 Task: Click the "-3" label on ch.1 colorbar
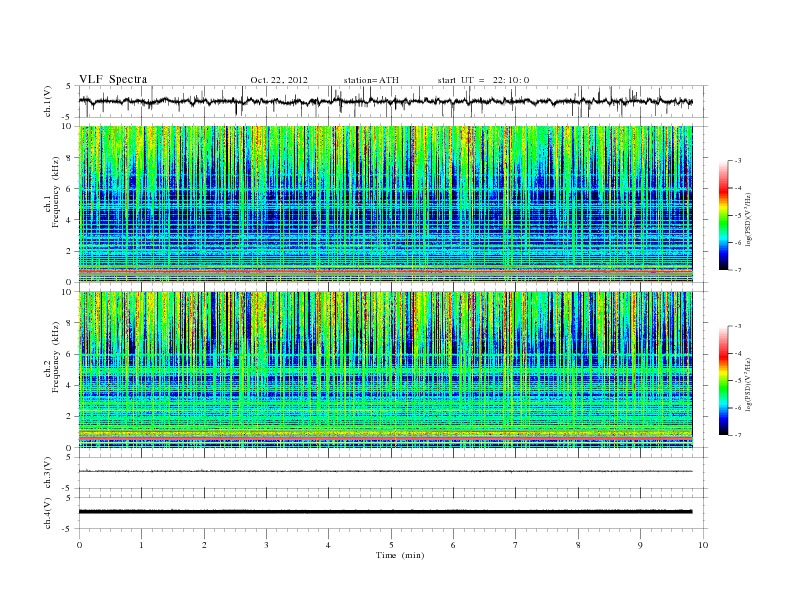(x=738, y=161)
